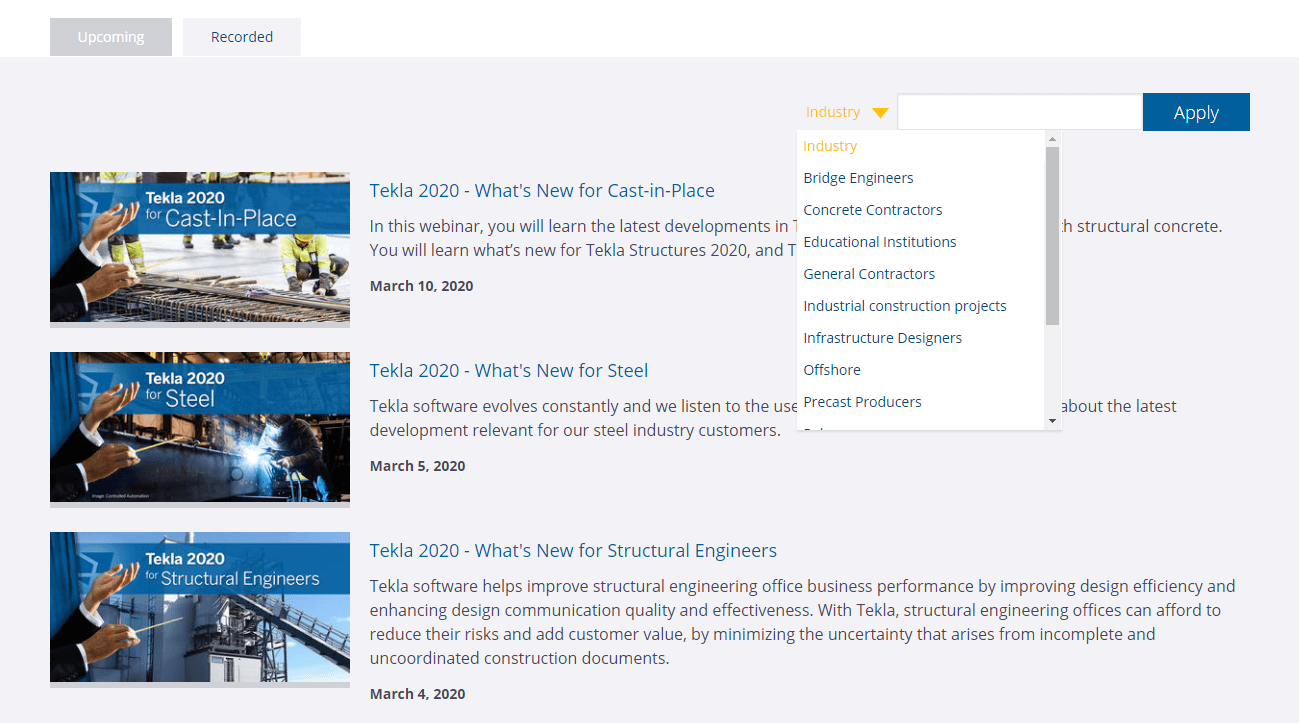Choose Bridge Engineers from the list

(x=921, y=178)
